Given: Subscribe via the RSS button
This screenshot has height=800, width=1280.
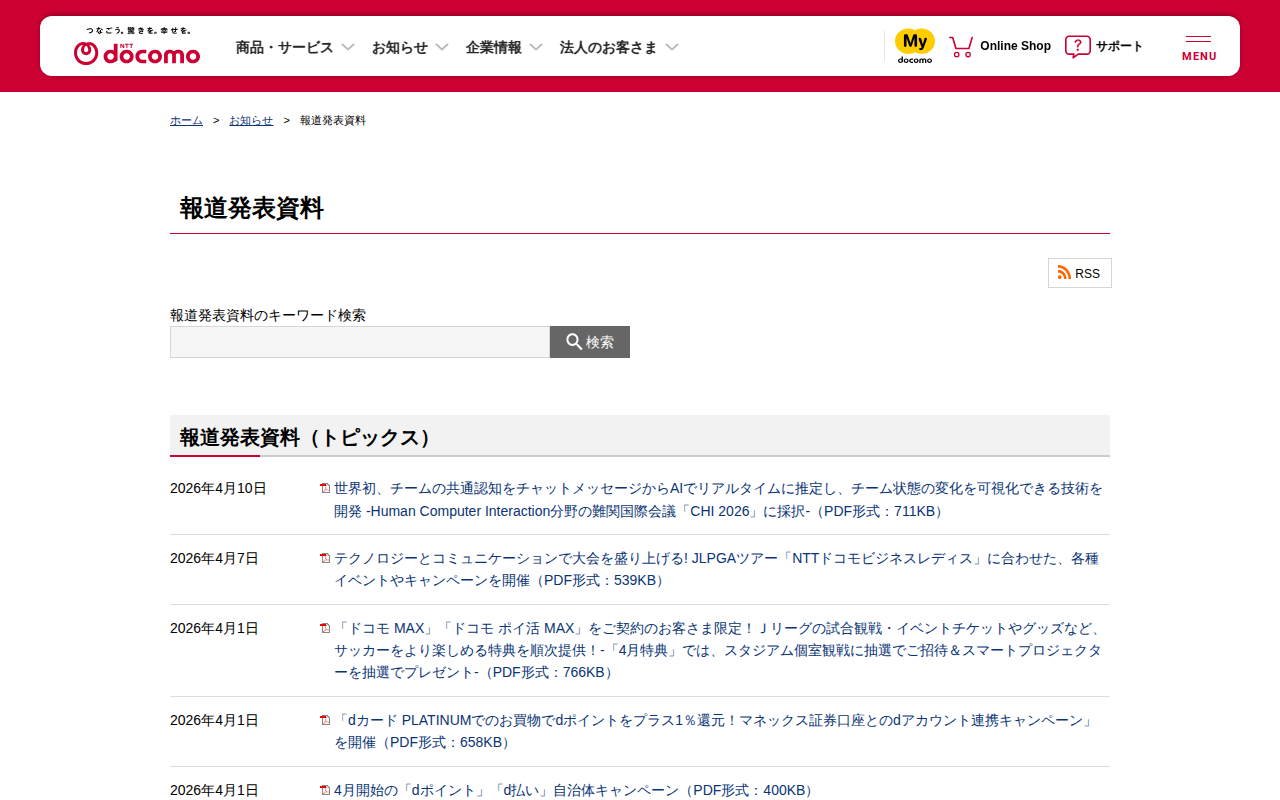Looking at the screenshot, I should [1080, 273].
